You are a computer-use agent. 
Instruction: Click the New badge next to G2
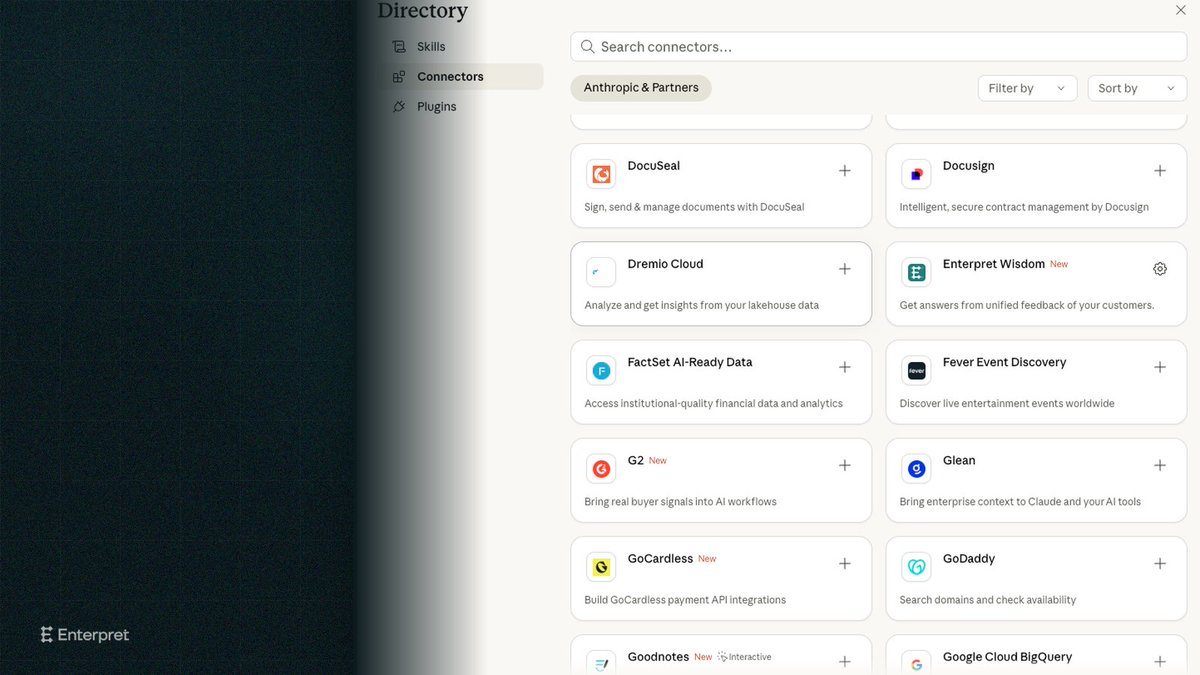point(658,461)
